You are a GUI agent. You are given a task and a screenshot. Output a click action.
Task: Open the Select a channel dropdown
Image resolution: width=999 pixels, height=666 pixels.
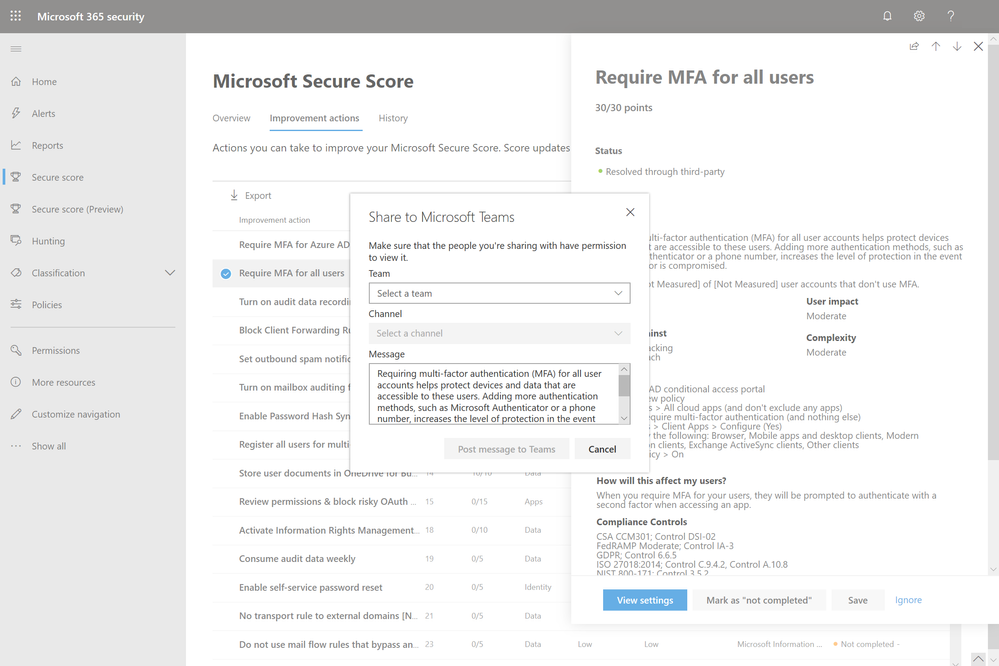coord(500,333)
